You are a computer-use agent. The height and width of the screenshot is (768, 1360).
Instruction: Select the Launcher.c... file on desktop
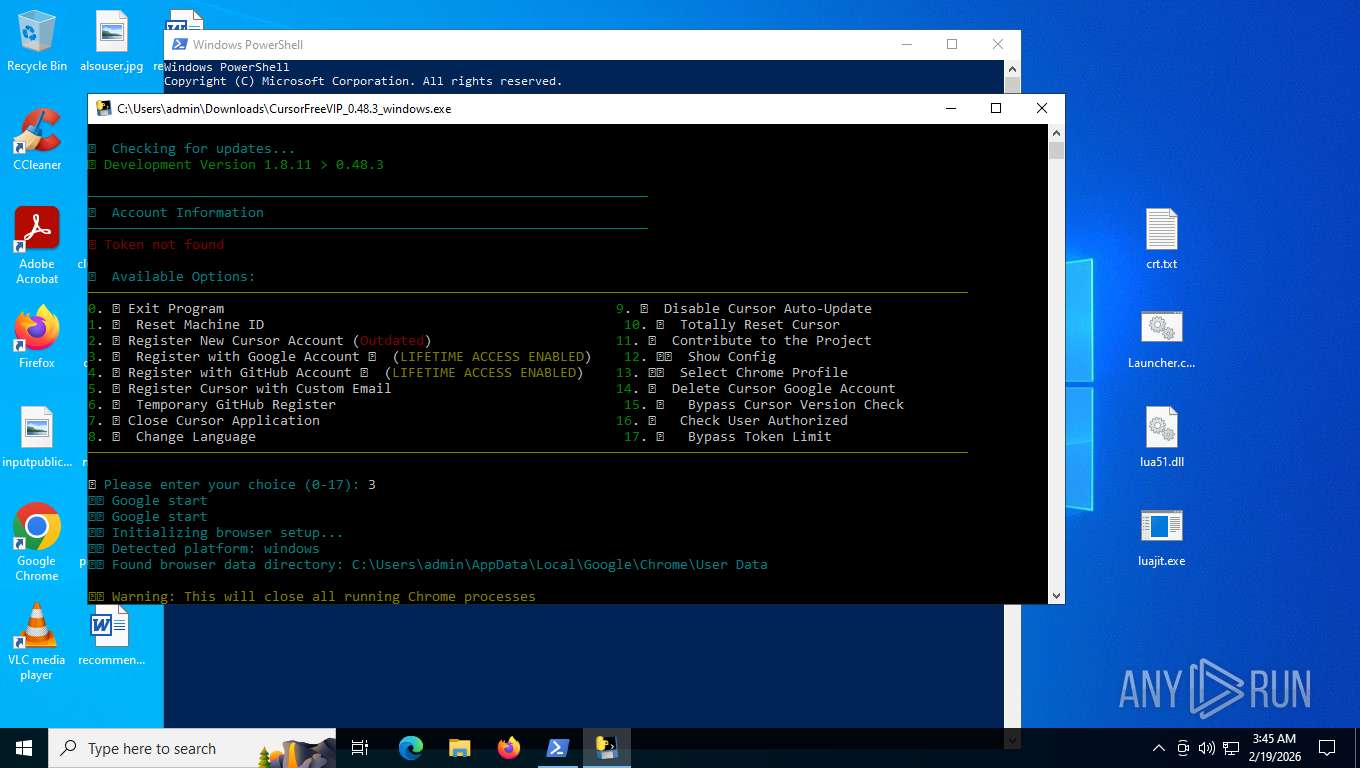pos(1162,338)
